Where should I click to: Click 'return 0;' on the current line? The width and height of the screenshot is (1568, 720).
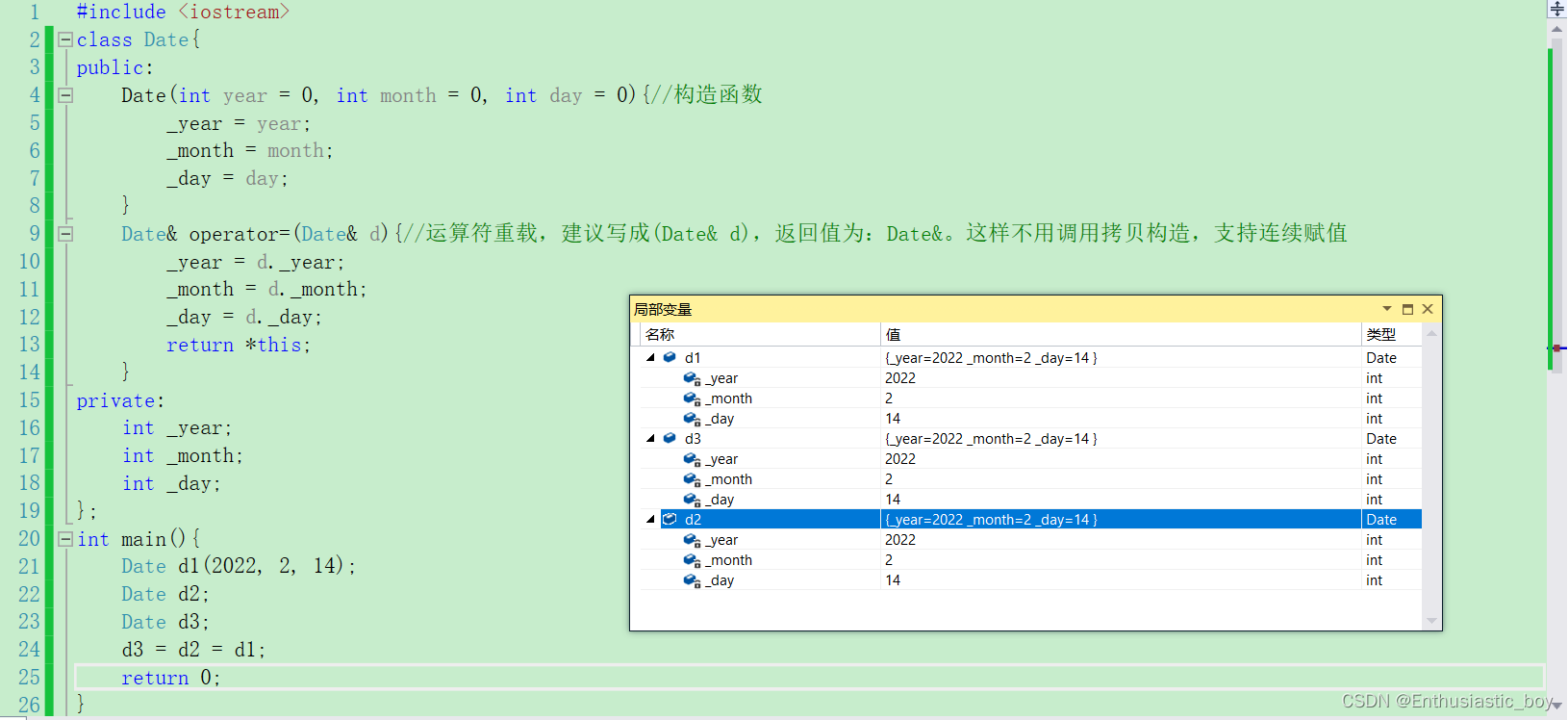pyautogui.click(x=171, y=678)
